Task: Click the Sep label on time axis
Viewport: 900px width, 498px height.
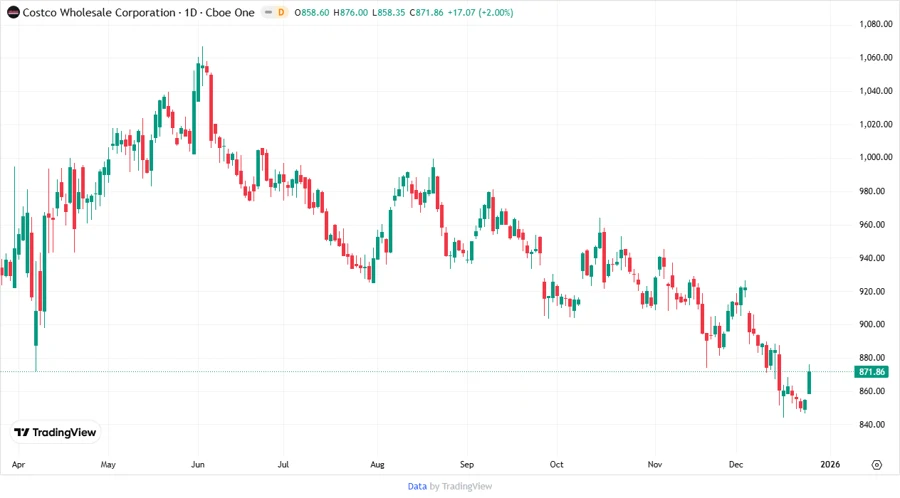Action: pyautogui.click(x=467, y=465)
